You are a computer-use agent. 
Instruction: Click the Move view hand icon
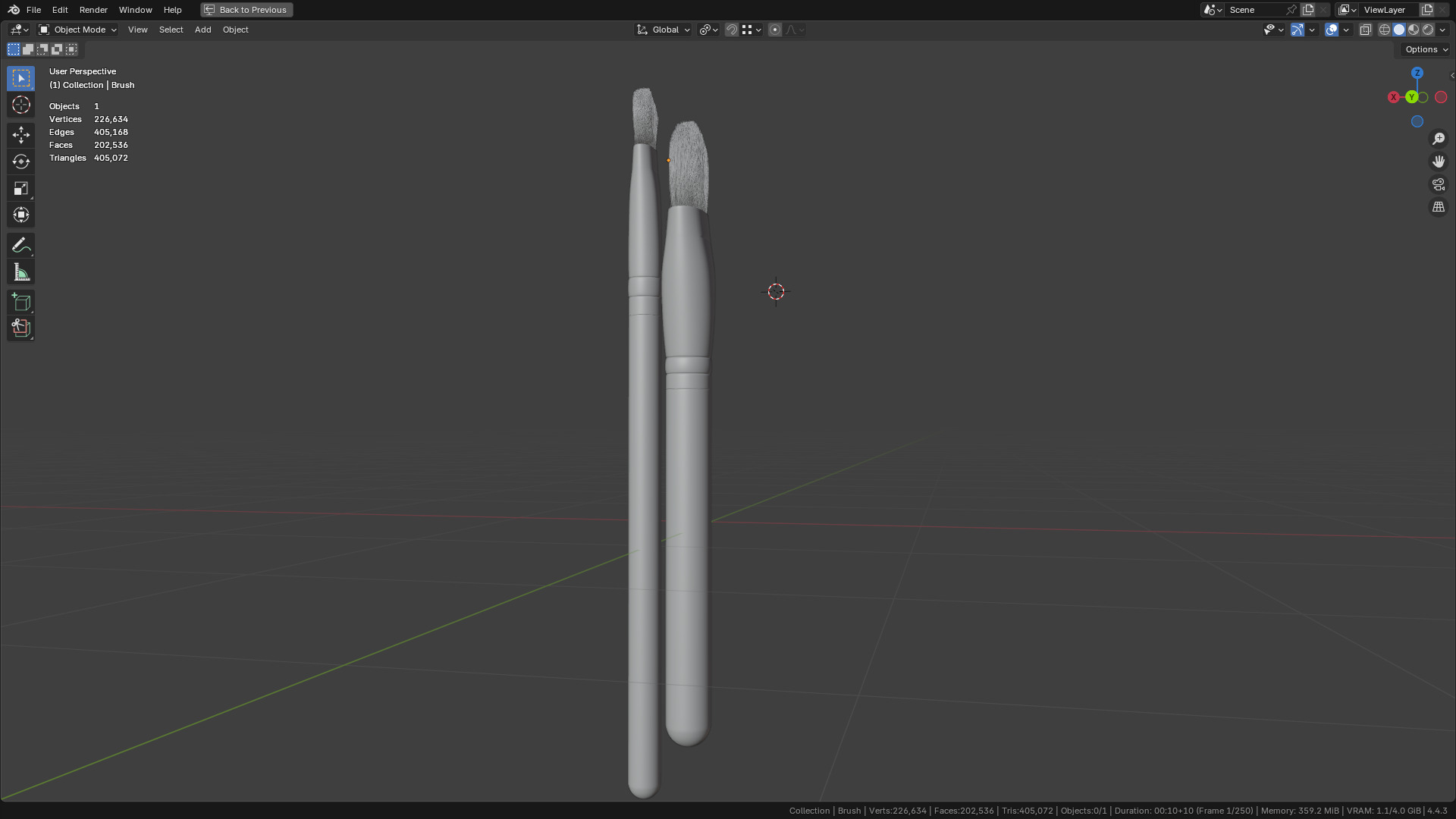coord(1439,162)
